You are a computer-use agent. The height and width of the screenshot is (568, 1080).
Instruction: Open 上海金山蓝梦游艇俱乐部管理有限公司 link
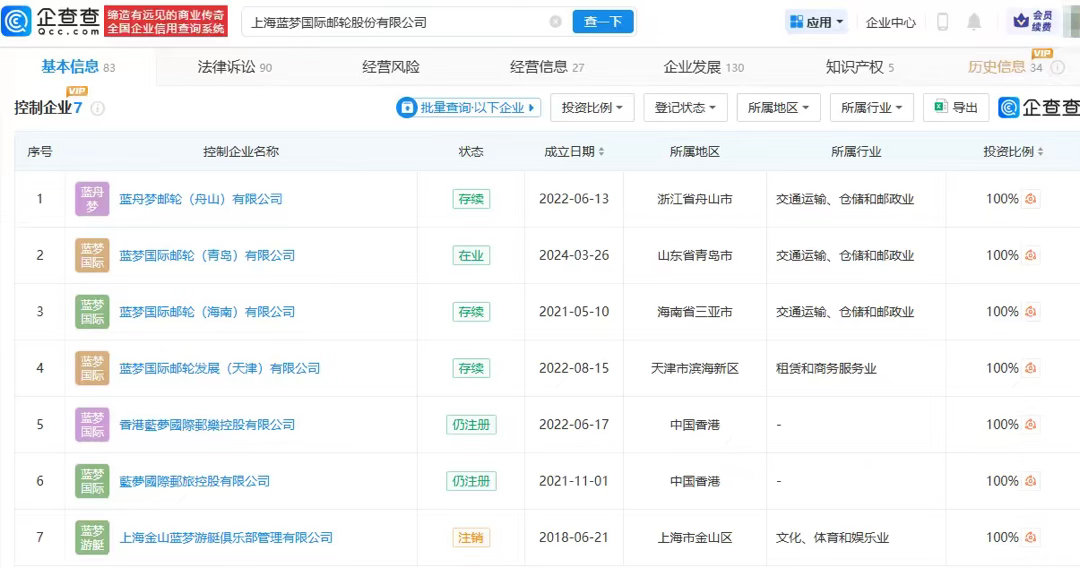226,538
